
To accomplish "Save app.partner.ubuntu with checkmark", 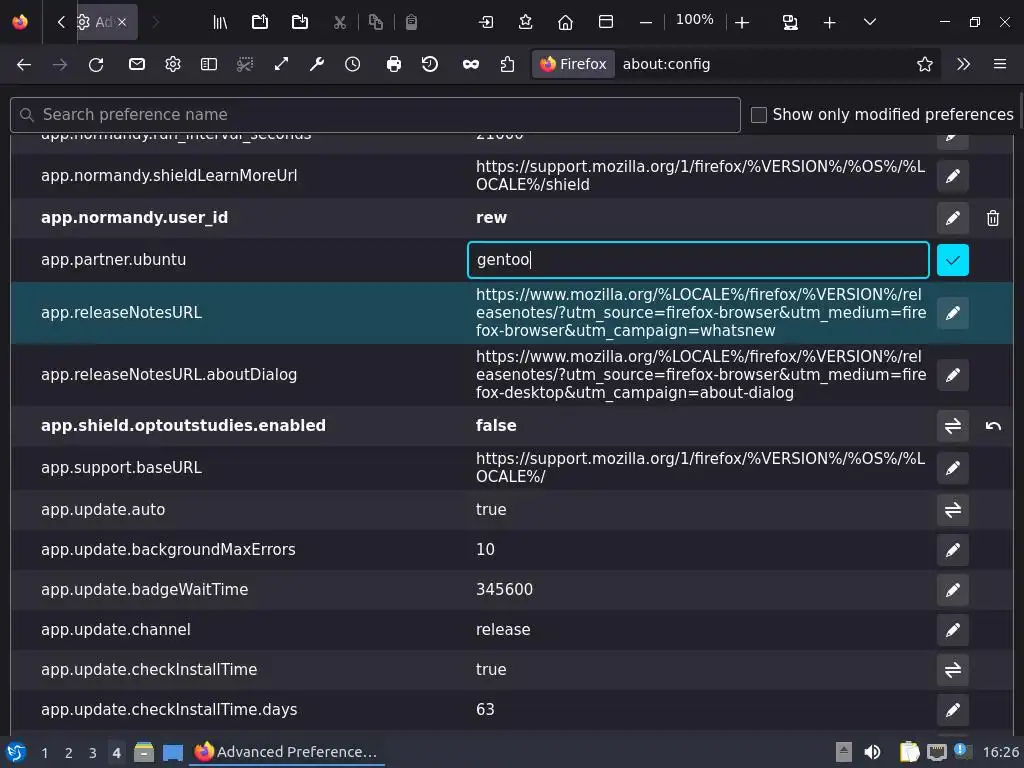I will pos(953,260).
